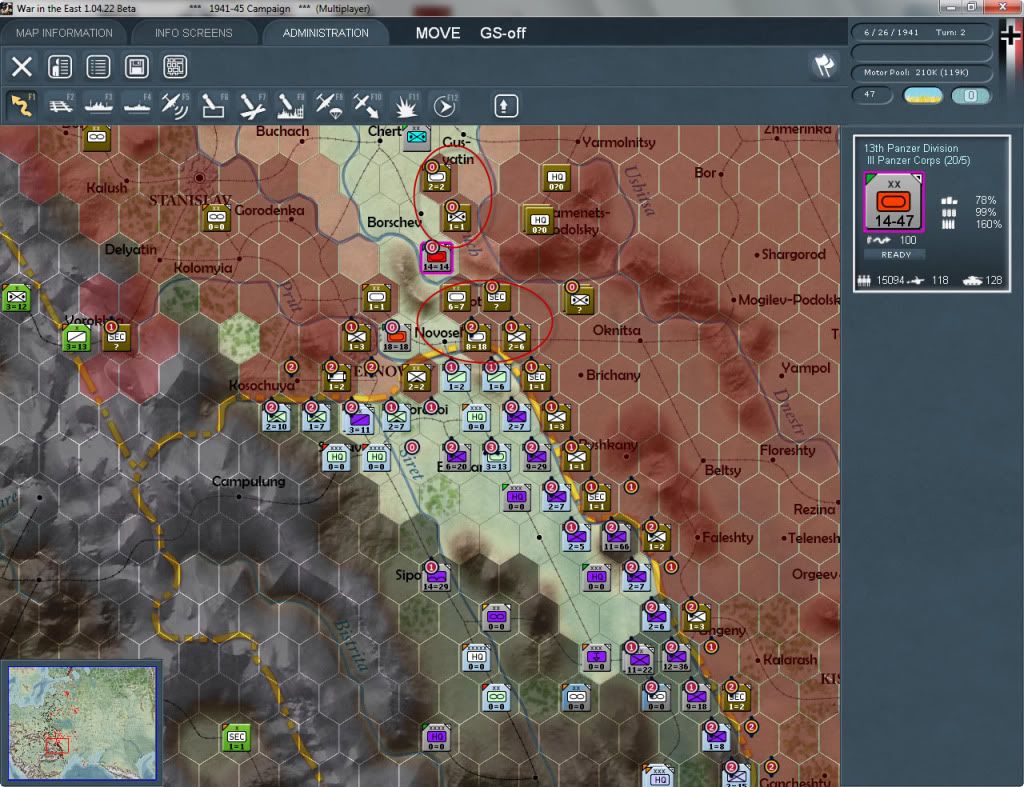Open the options list icon
Screen dimensions: 1024x787
click(x=98, y=67)
